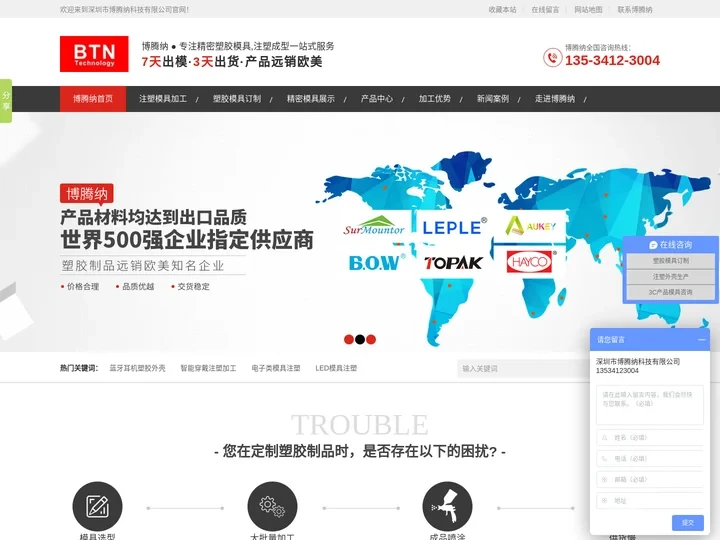720x540 pixels.
Task: Click the AUKEY brand logo
Action: (x=530, y=225)
